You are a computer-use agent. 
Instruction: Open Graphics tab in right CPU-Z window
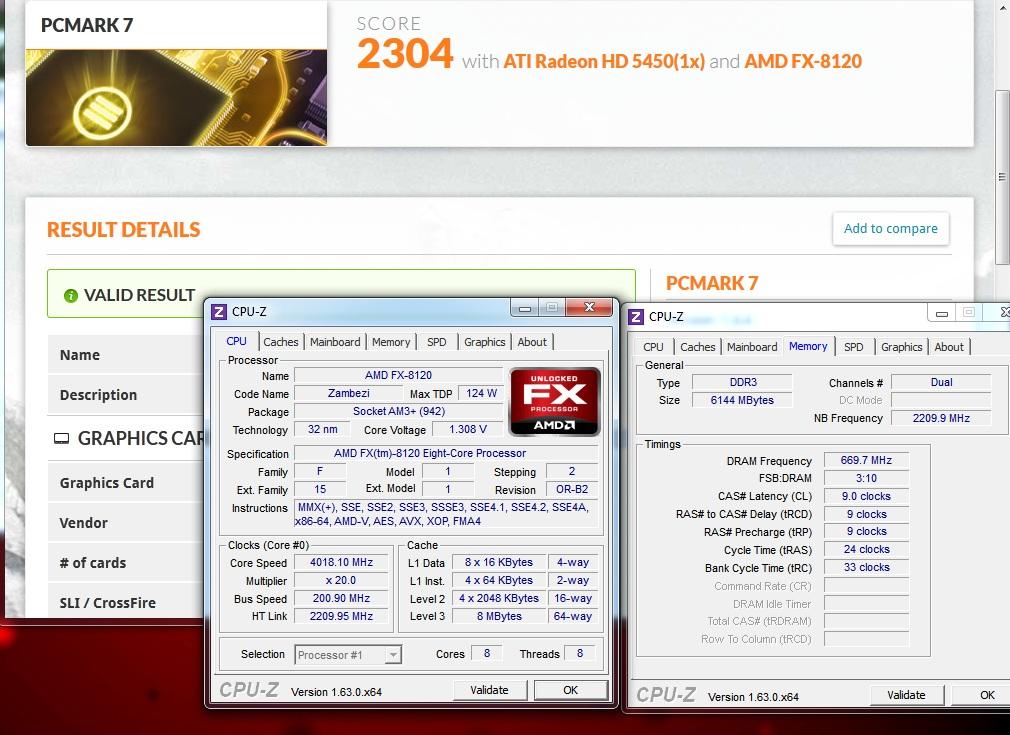click(x=902, y=347)
